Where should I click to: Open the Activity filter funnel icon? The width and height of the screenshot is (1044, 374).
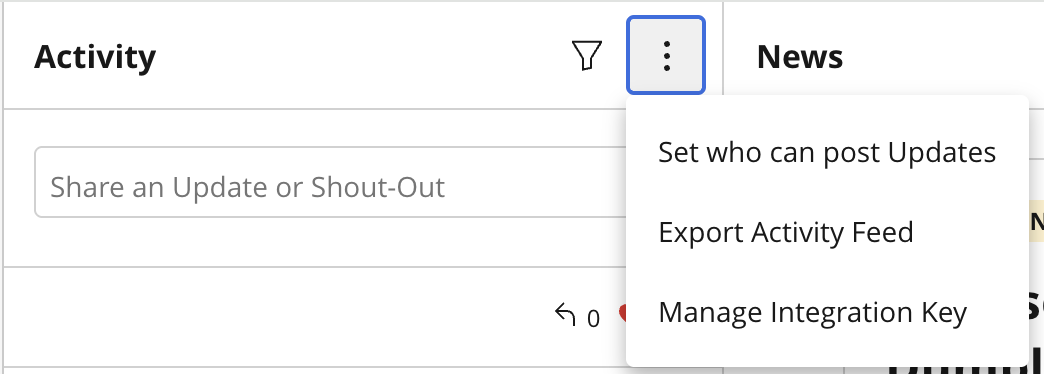pyautogui.click(x=587, y=55)
